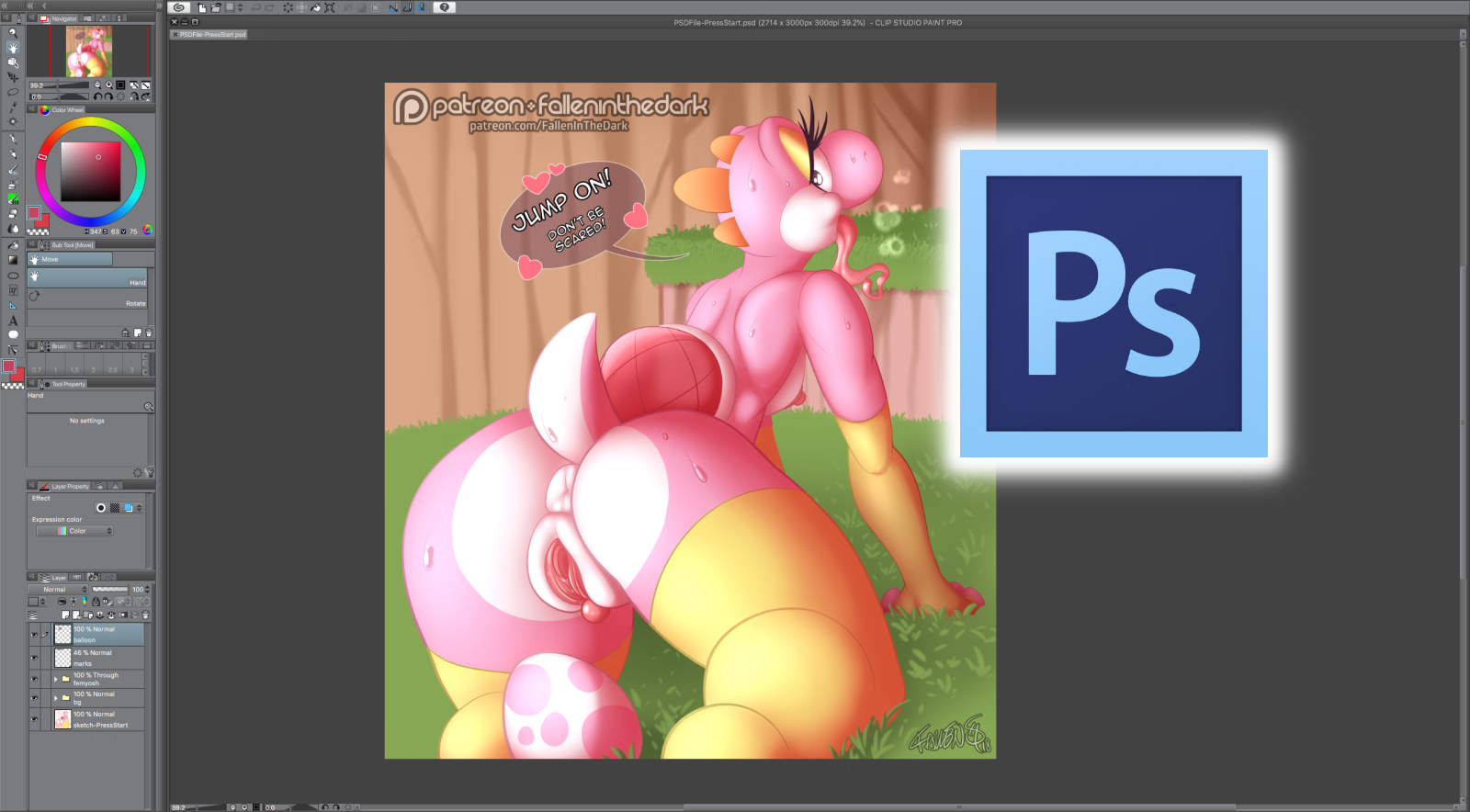This screenshot has width=1470, height=812.
Task: Create a new canvas file
Action: point(202,7)
